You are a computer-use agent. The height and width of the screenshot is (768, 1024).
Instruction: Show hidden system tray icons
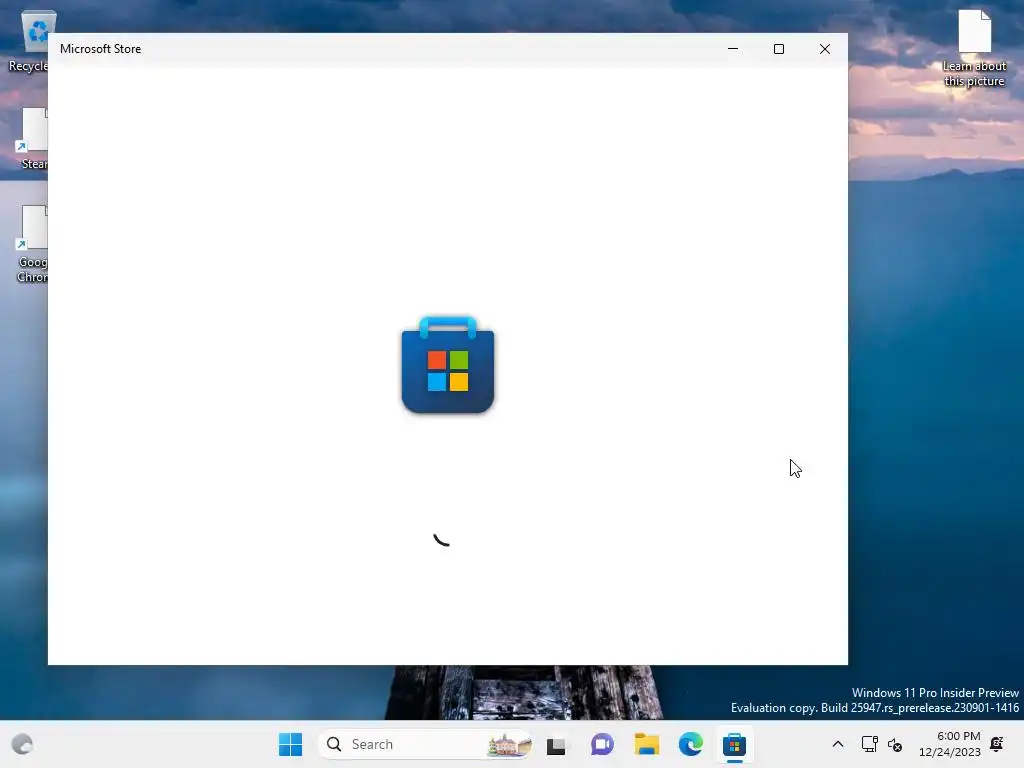(x=838, y=744)
